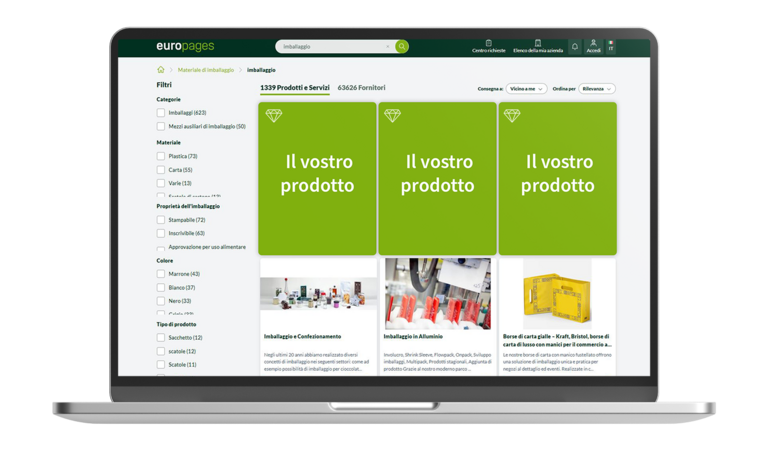The height and width of the screenshot is (451, 768).
Task: Open the IT language selector
Action: pos(611,46)
